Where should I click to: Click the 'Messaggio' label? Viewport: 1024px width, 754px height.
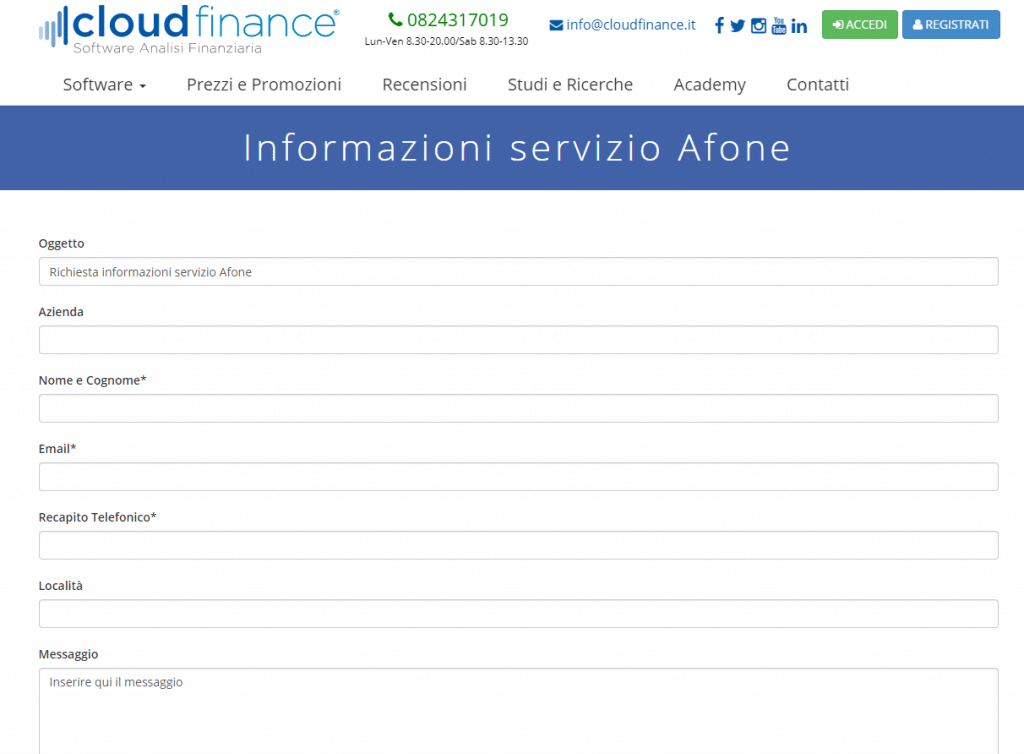(x=68, y=654)
